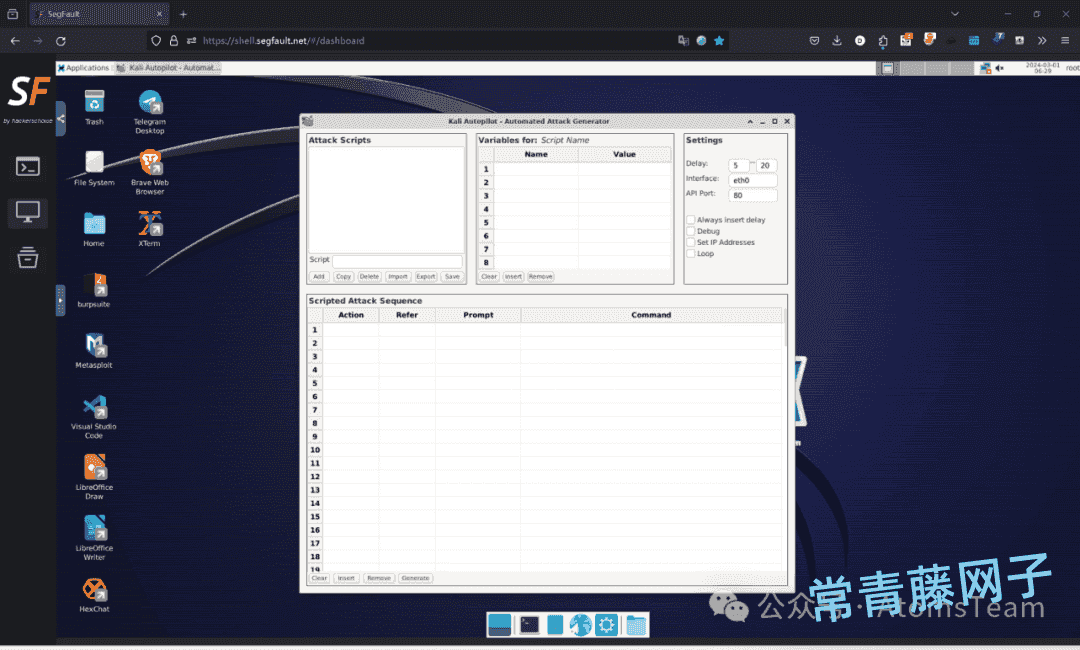The image size is (1080, 650).
Task: Select desktop monitor view in SegFault sidebar
Action: [28, 212]
